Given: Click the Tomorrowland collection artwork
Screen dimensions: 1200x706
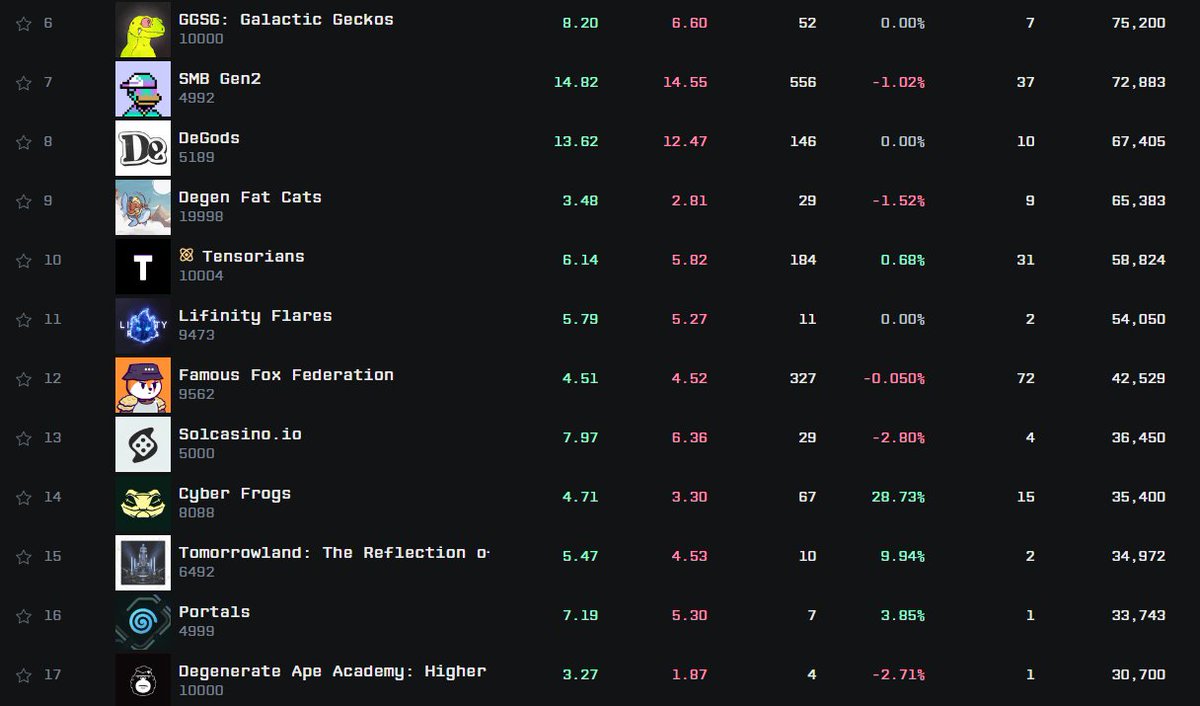Looking at the screenshot, I should (143, 562).
